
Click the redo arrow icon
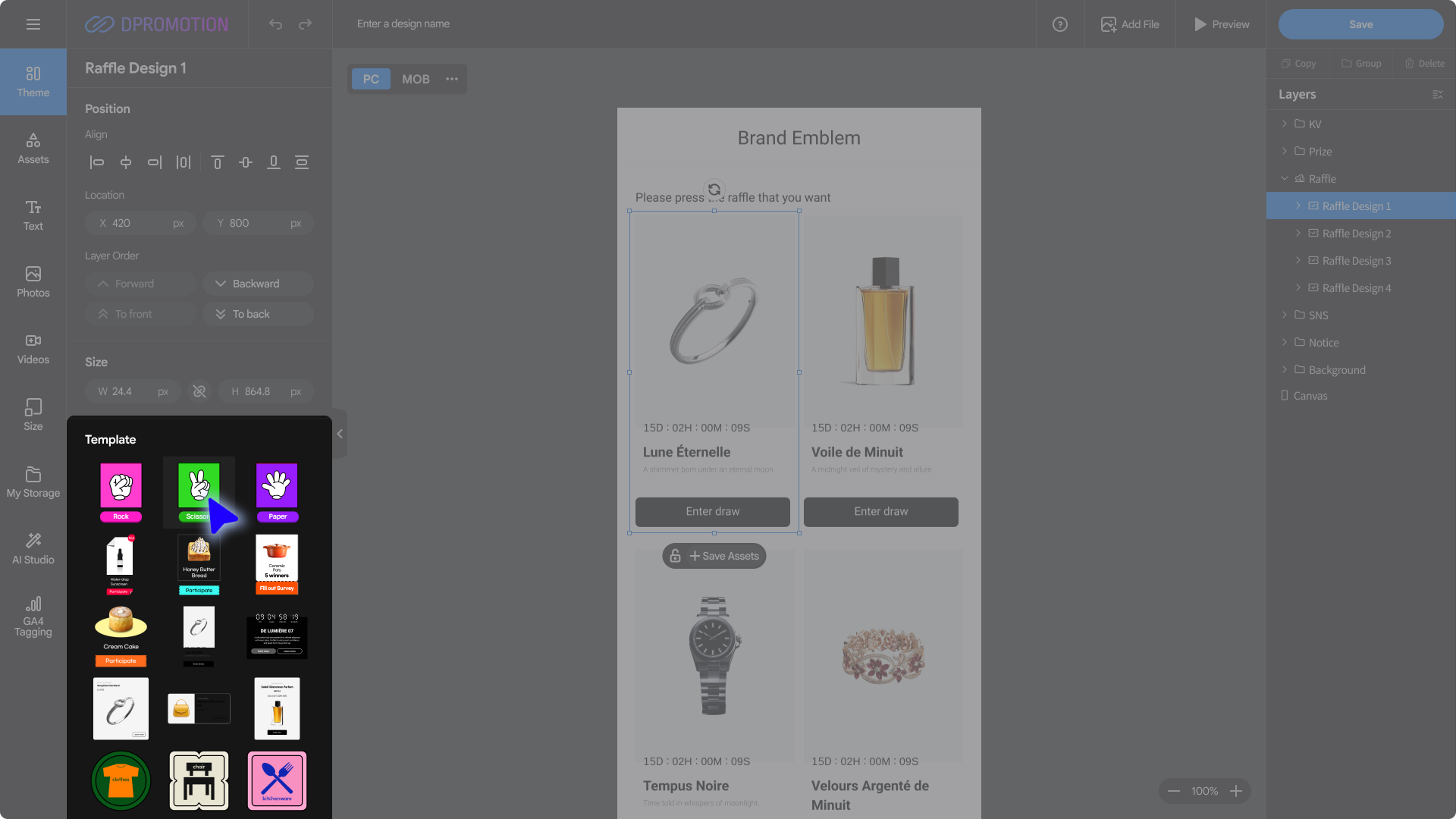305,24
